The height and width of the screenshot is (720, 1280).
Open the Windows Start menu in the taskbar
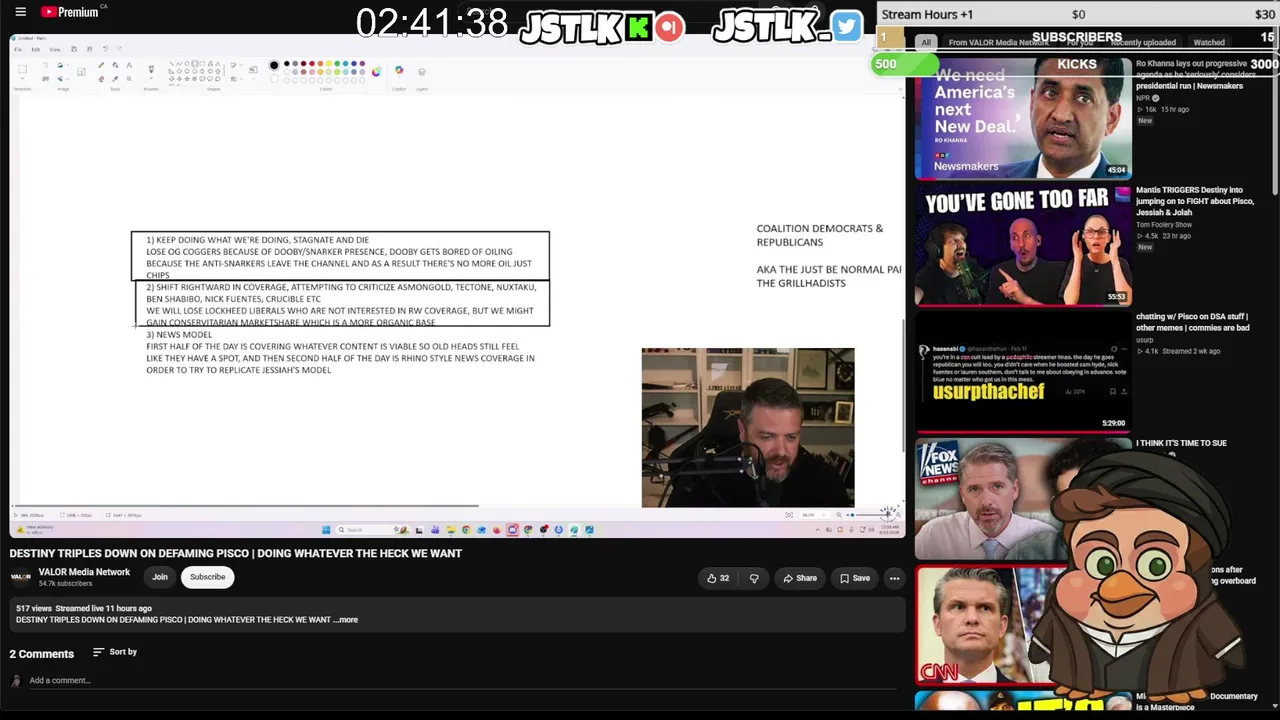point(326,530)
